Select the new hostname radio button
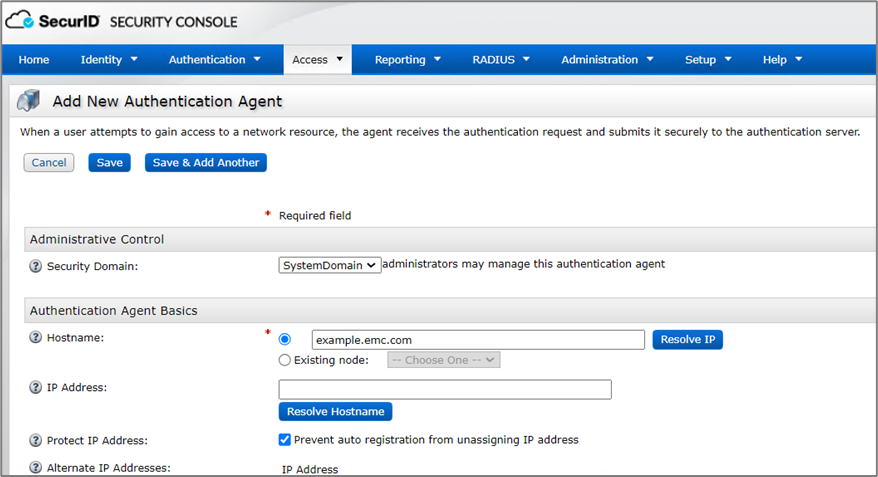 coord(286,340)
